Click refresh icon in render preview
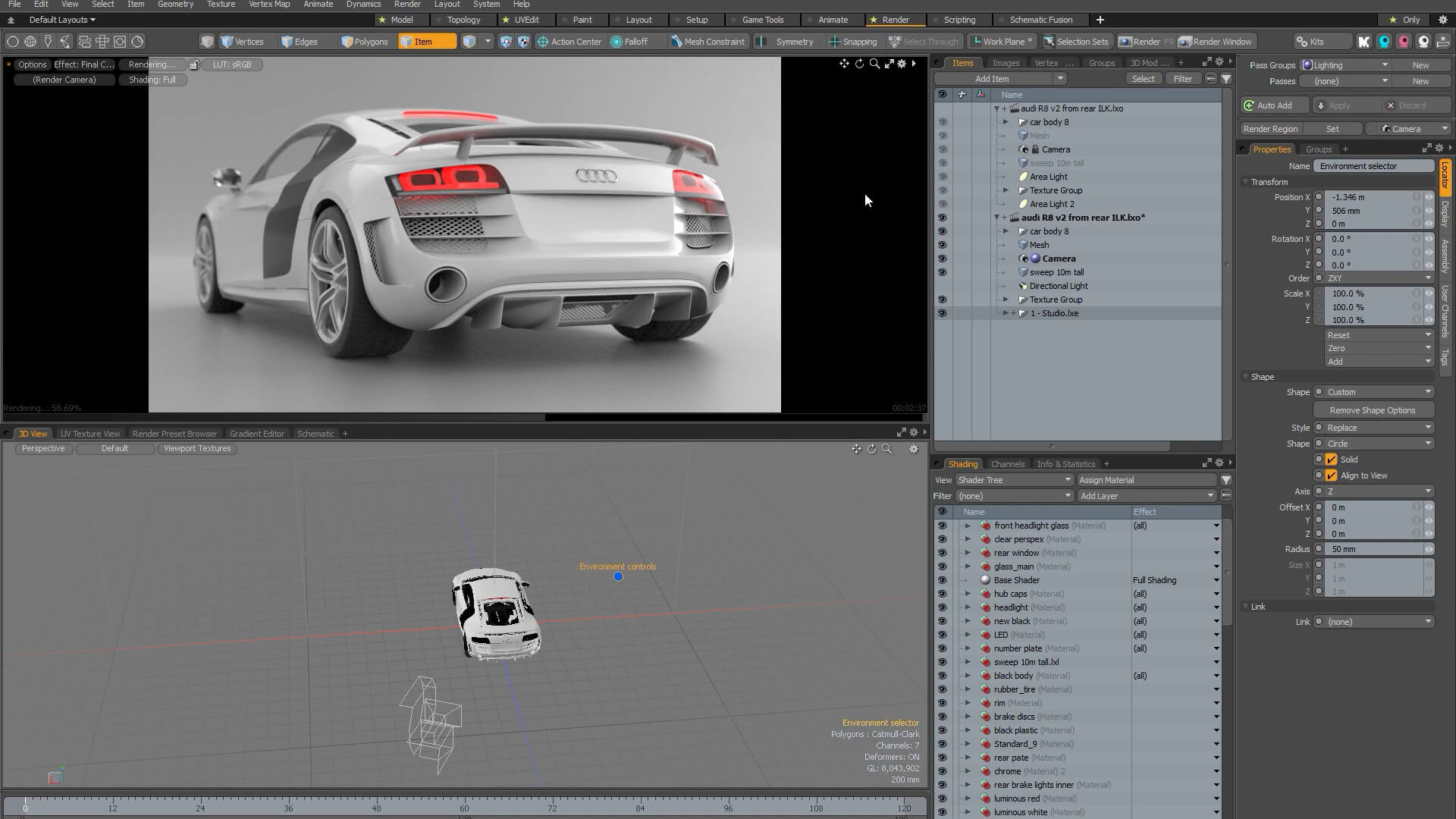 pos(859,64)
